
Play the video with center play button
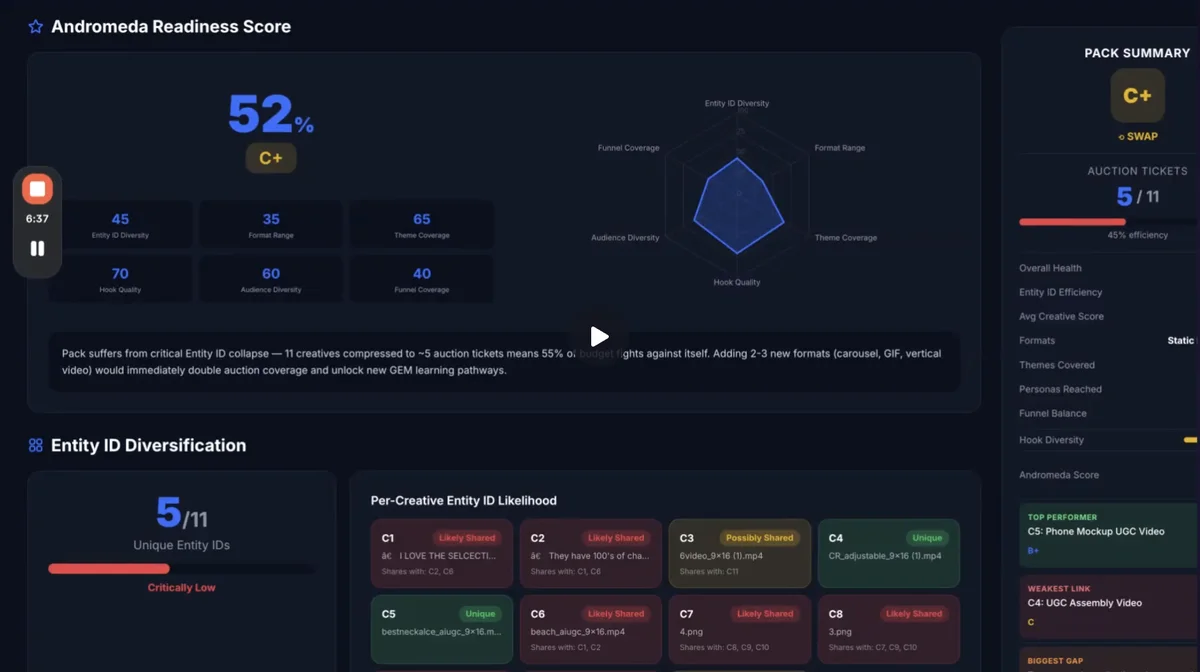click(x=599, y=337)
